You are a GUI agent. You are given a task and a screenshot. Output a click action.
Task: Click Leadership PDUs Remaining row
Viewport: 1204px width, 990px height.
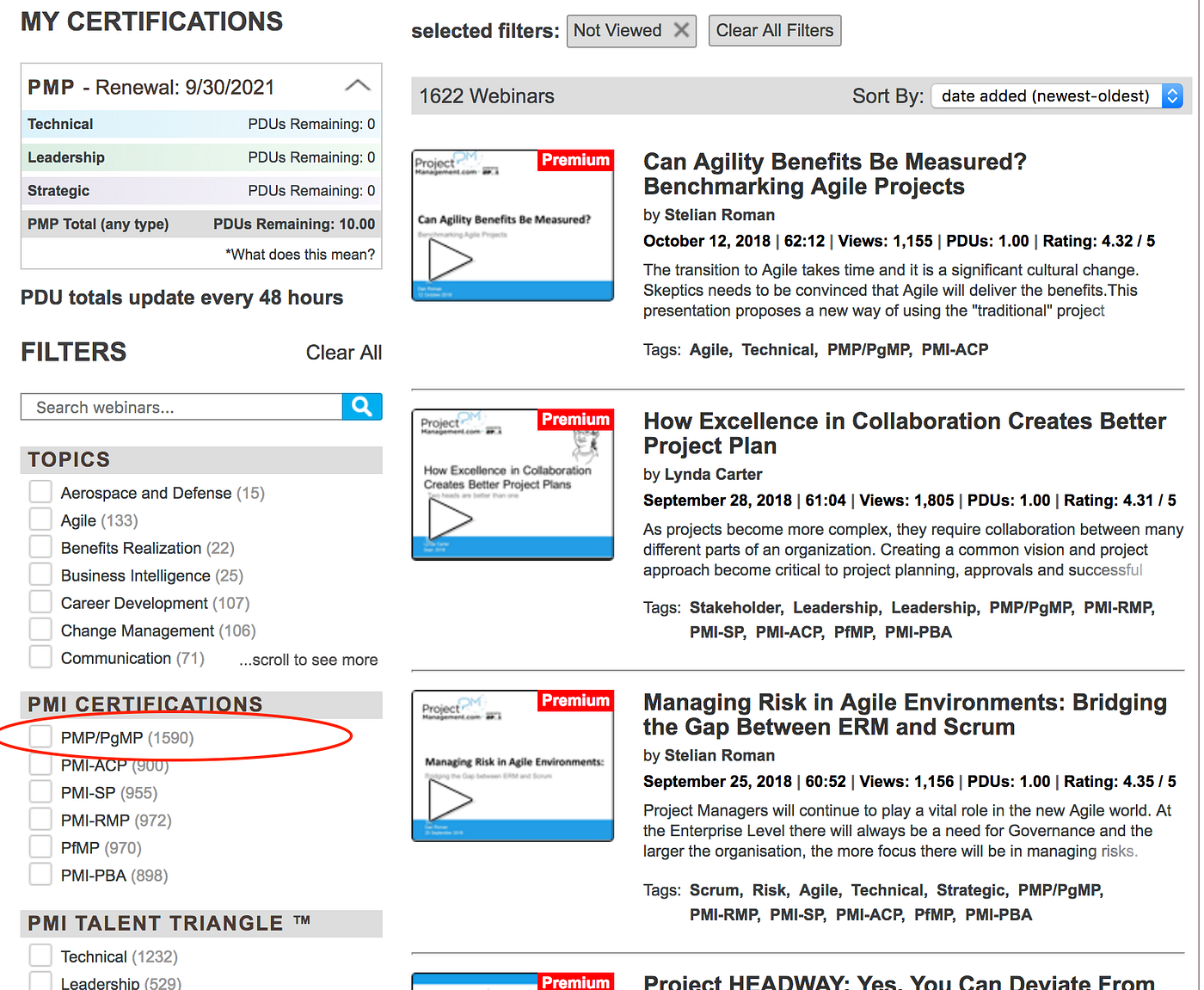(x=201, y=157)
